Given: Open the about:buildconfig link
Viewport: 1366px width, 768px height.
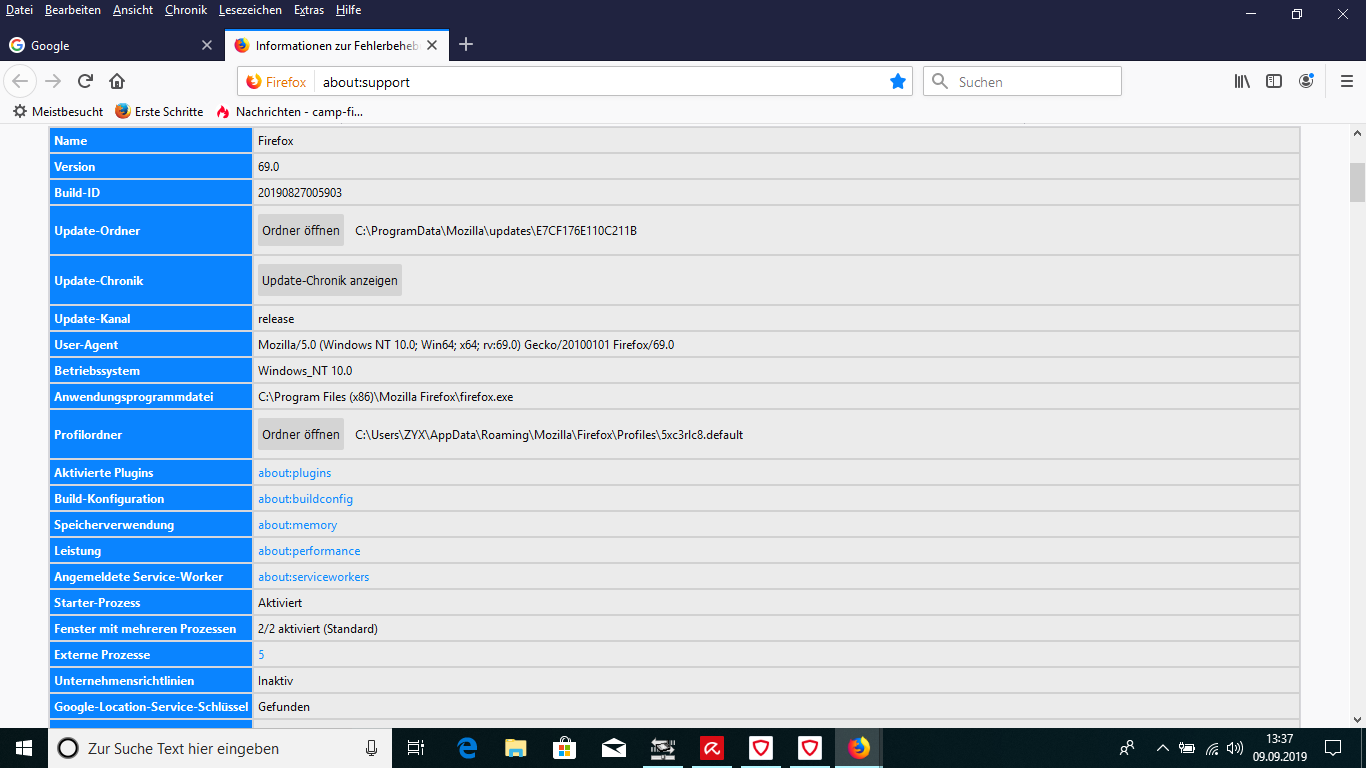Looking at the screenshot, I should (x=306, y=499).
